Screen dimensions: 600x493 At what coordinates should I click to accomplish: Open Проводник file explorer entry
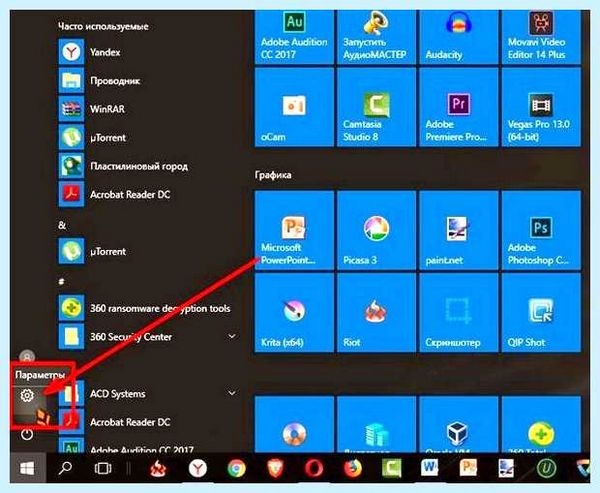tap(149, 80)
